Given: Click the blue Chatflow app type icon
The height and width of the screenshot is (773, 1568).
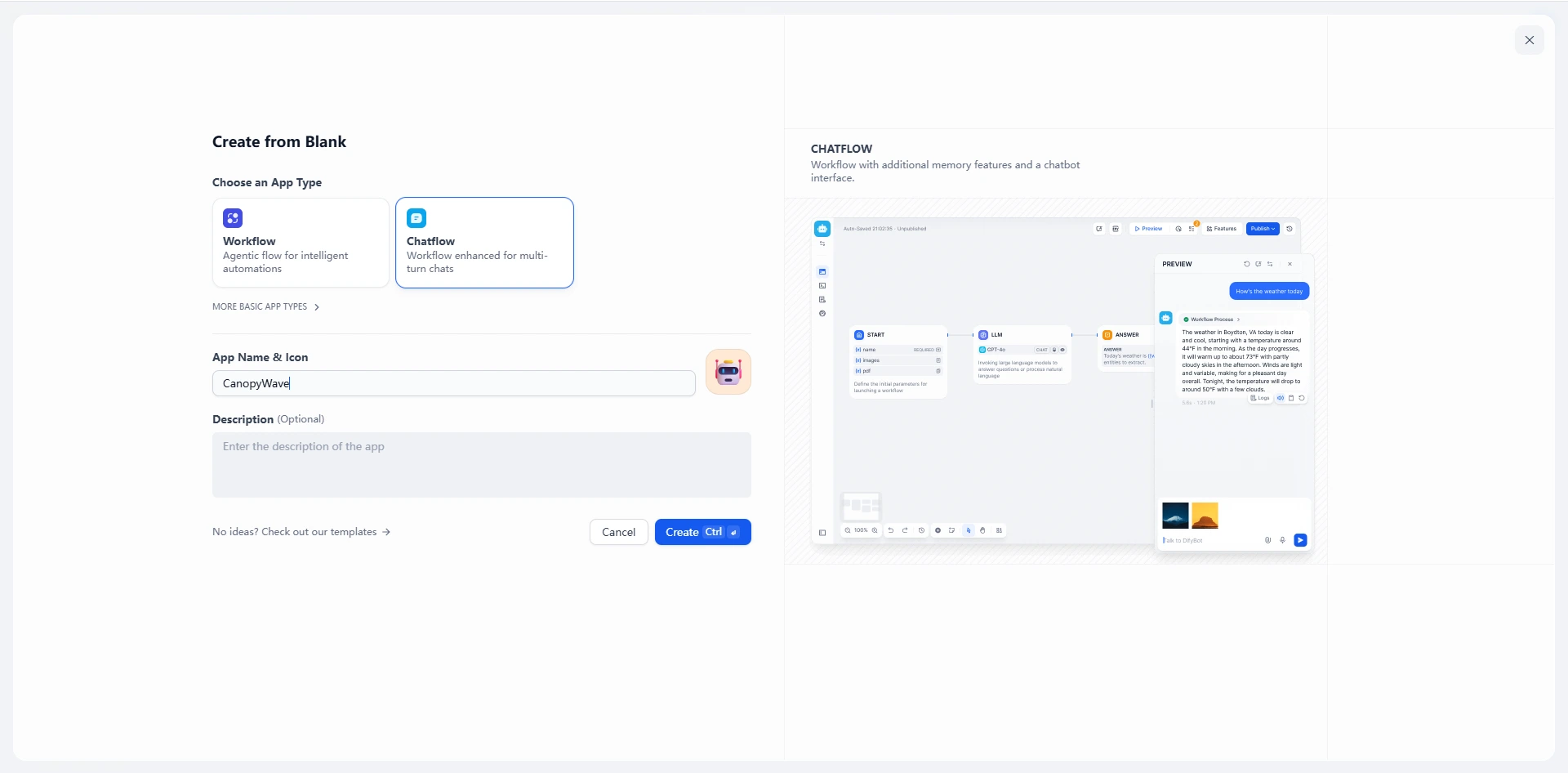Looking at the screenshot, I should (416, 218).
